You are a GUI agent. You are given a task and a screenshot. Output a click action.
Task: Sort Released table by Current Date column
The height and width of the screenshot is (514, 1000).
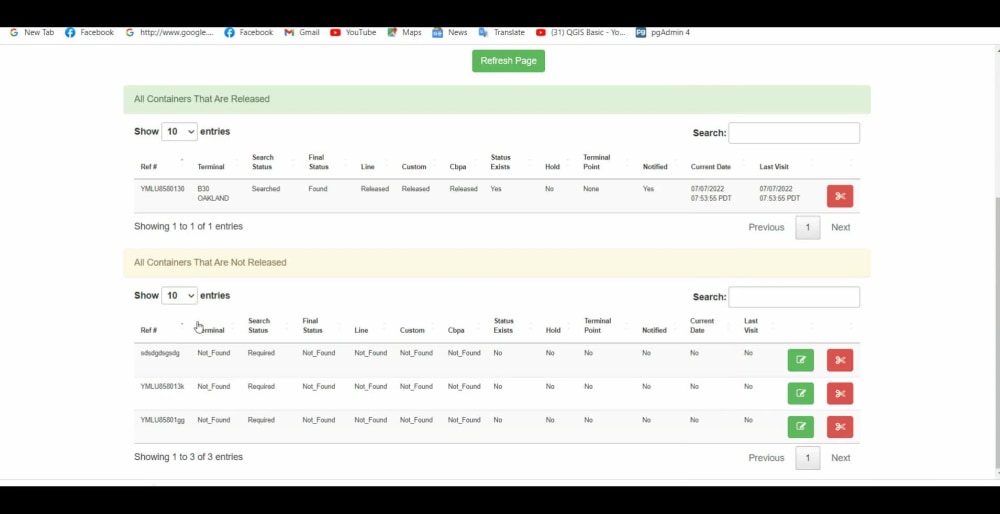[x=710, y=167]
